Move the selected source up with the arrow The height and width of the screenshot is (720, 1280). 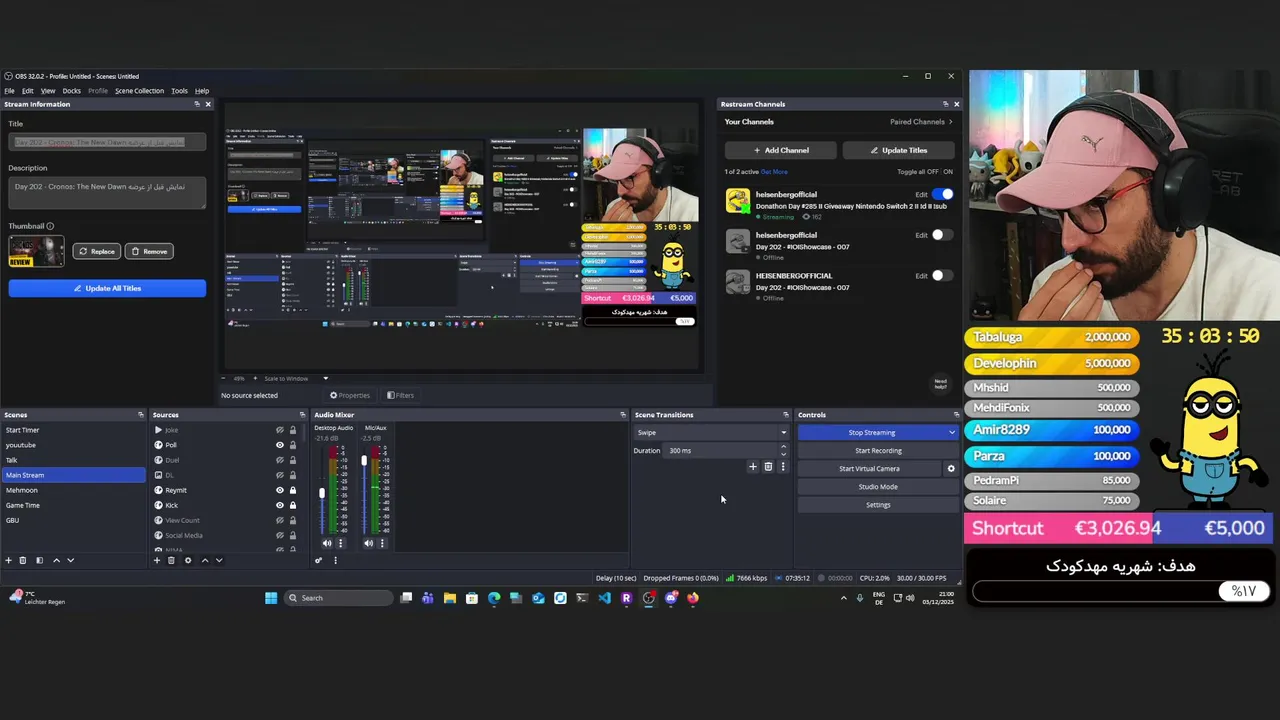205,560
